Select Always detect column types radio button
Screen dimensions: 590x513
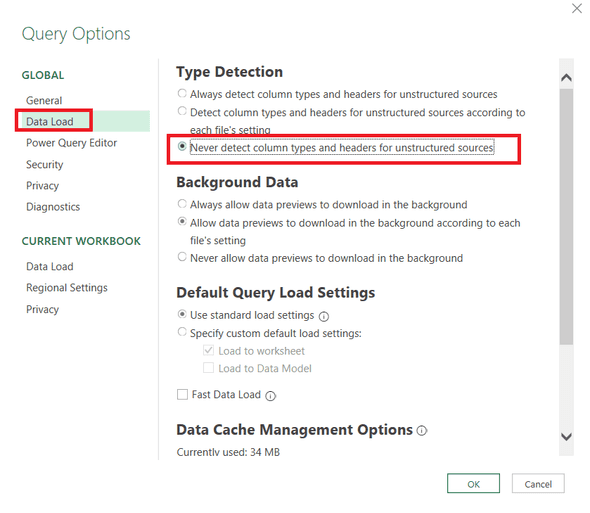(182, 93)
